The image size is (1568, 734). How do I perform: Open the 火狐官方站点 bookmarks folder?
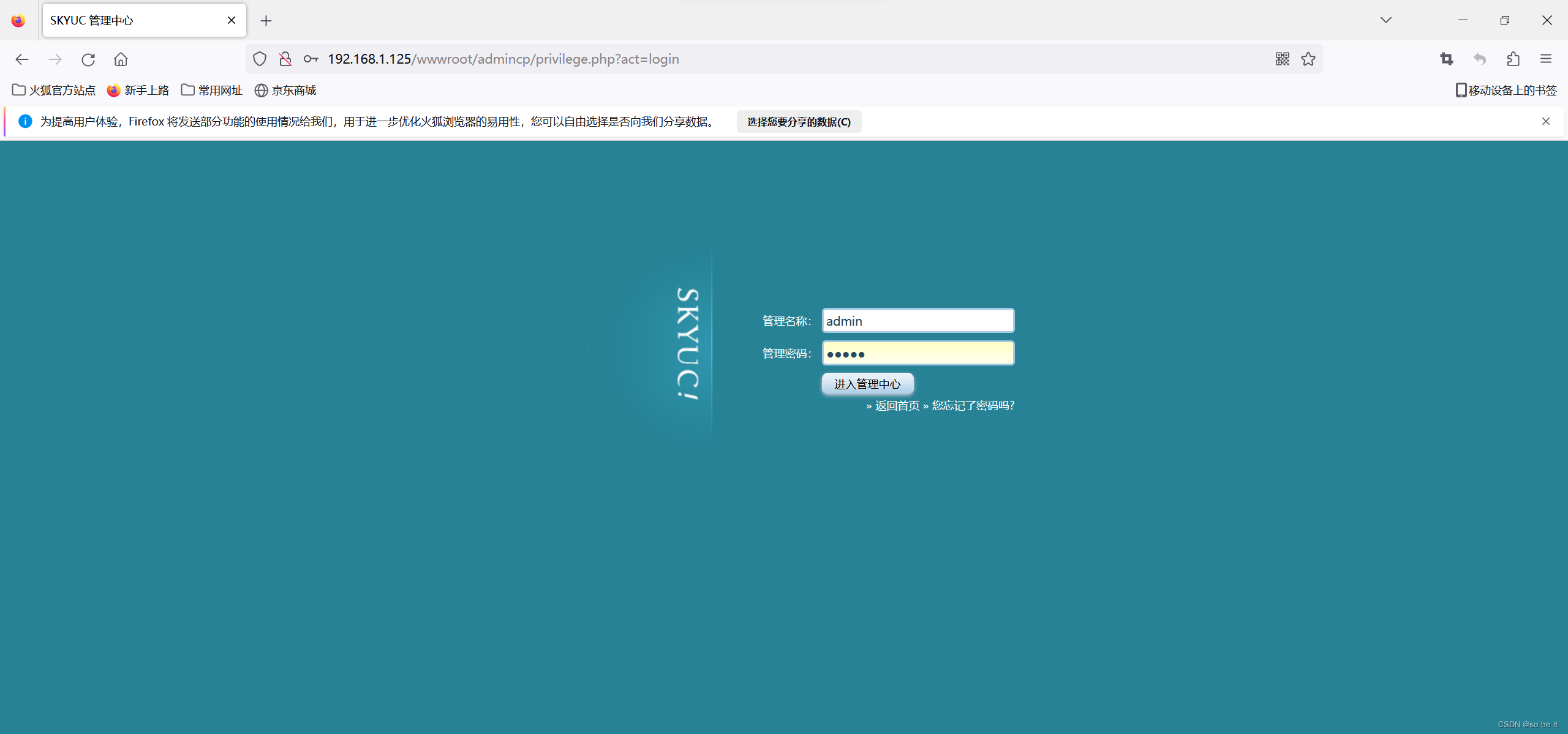tap(54, 90)
